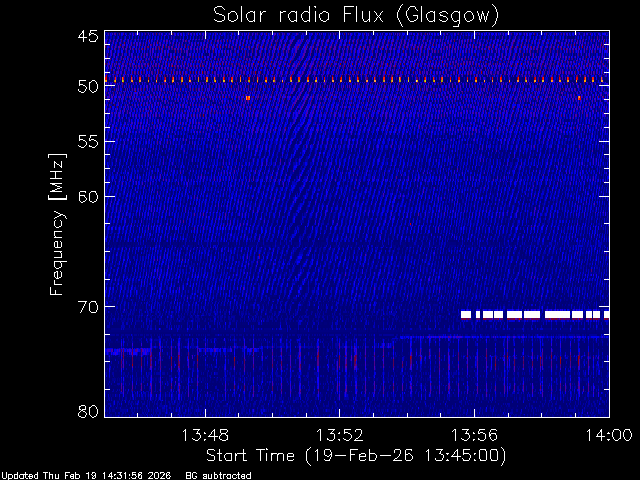The height and width of the screenshot is (480, 640).
Task: Click the 13:48 time axis label
Action: 205,435
